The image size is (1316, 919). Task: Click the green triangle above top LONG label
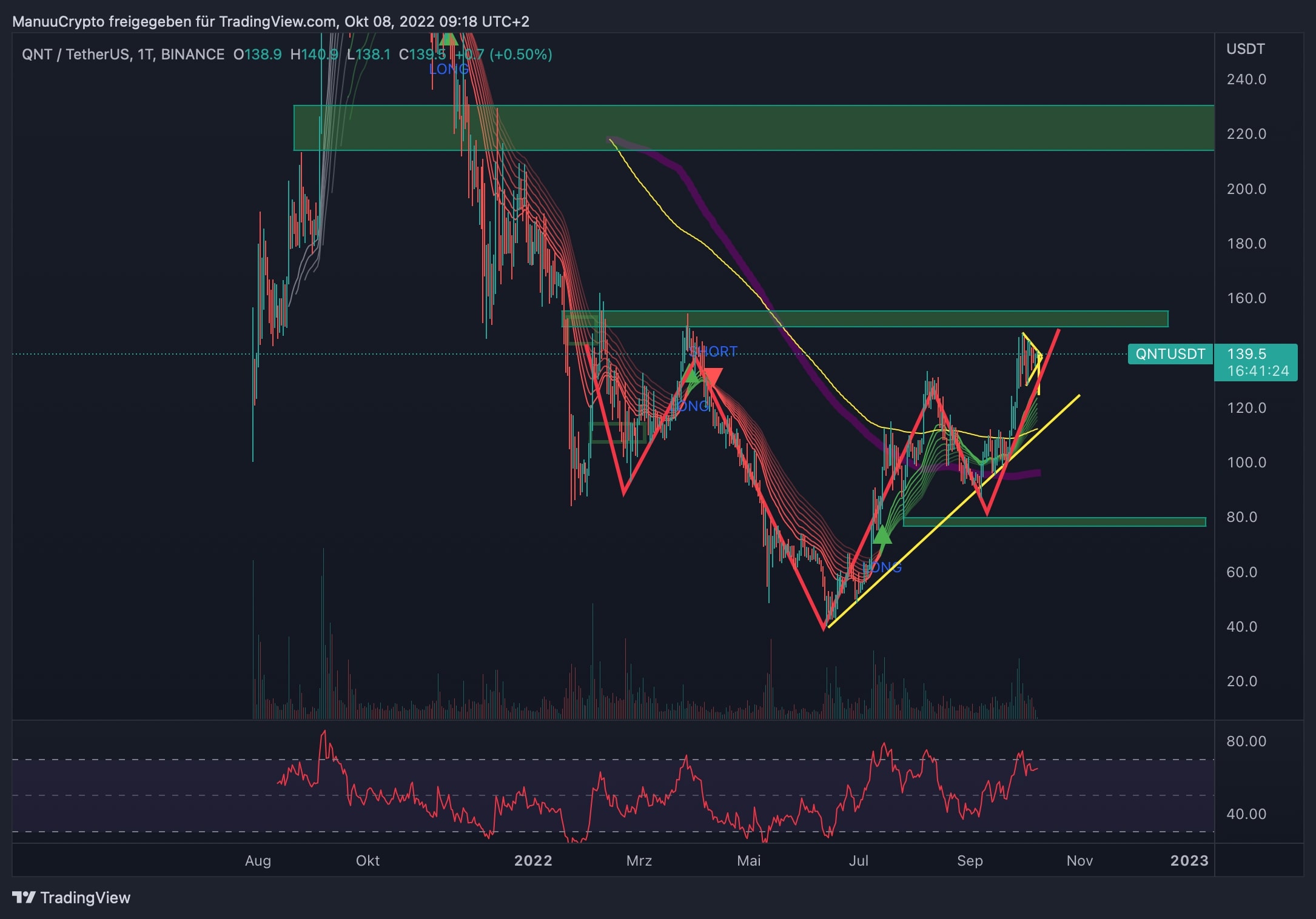(x=448, y=39)
